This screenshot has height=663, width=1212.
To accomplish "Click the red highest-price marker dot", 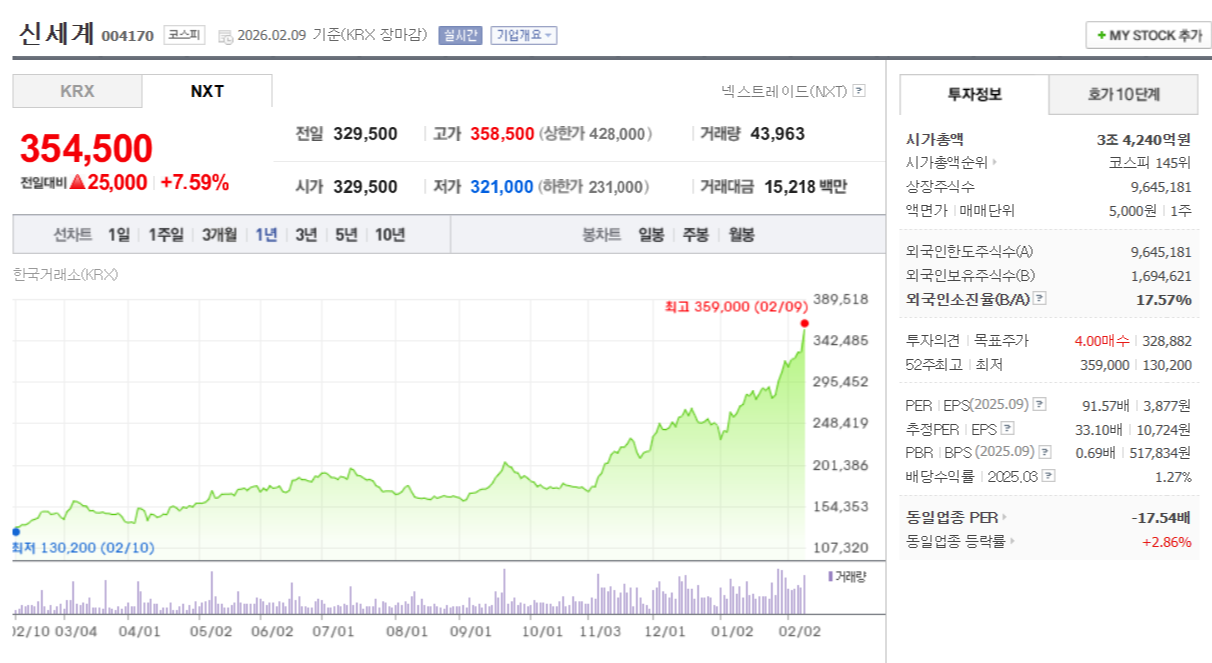I will [804, 323].
